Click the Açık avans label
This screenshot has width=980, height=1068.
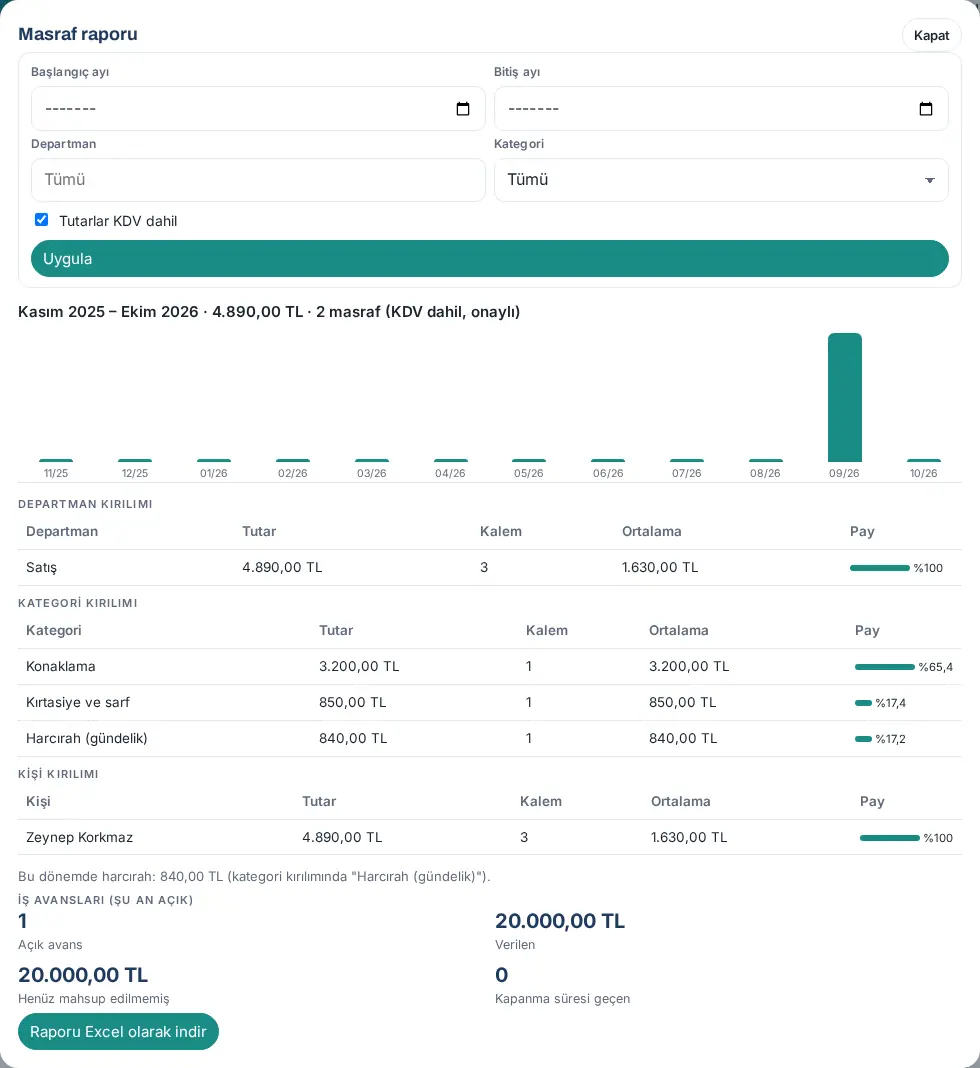click(50, 945)
